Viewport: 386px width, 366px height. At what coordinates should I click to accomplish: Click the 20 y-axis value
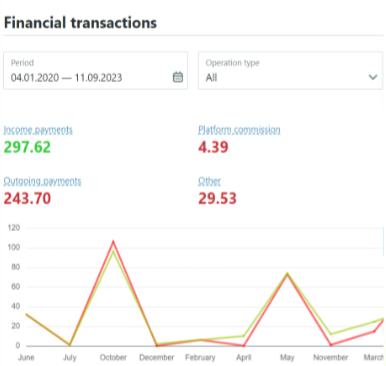click(x=16, y=326)
